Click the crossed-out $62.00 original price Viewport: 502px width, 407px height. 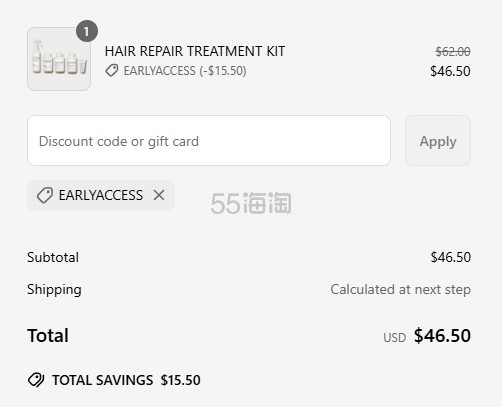point(453,52)
